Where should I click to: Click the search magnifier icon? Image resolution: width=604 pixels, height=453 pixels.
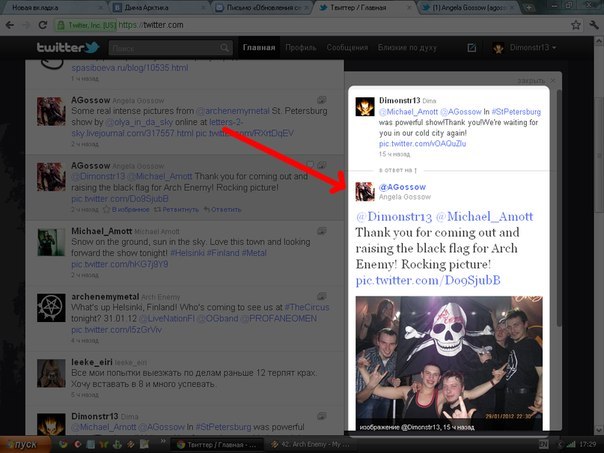click(224, 48)
